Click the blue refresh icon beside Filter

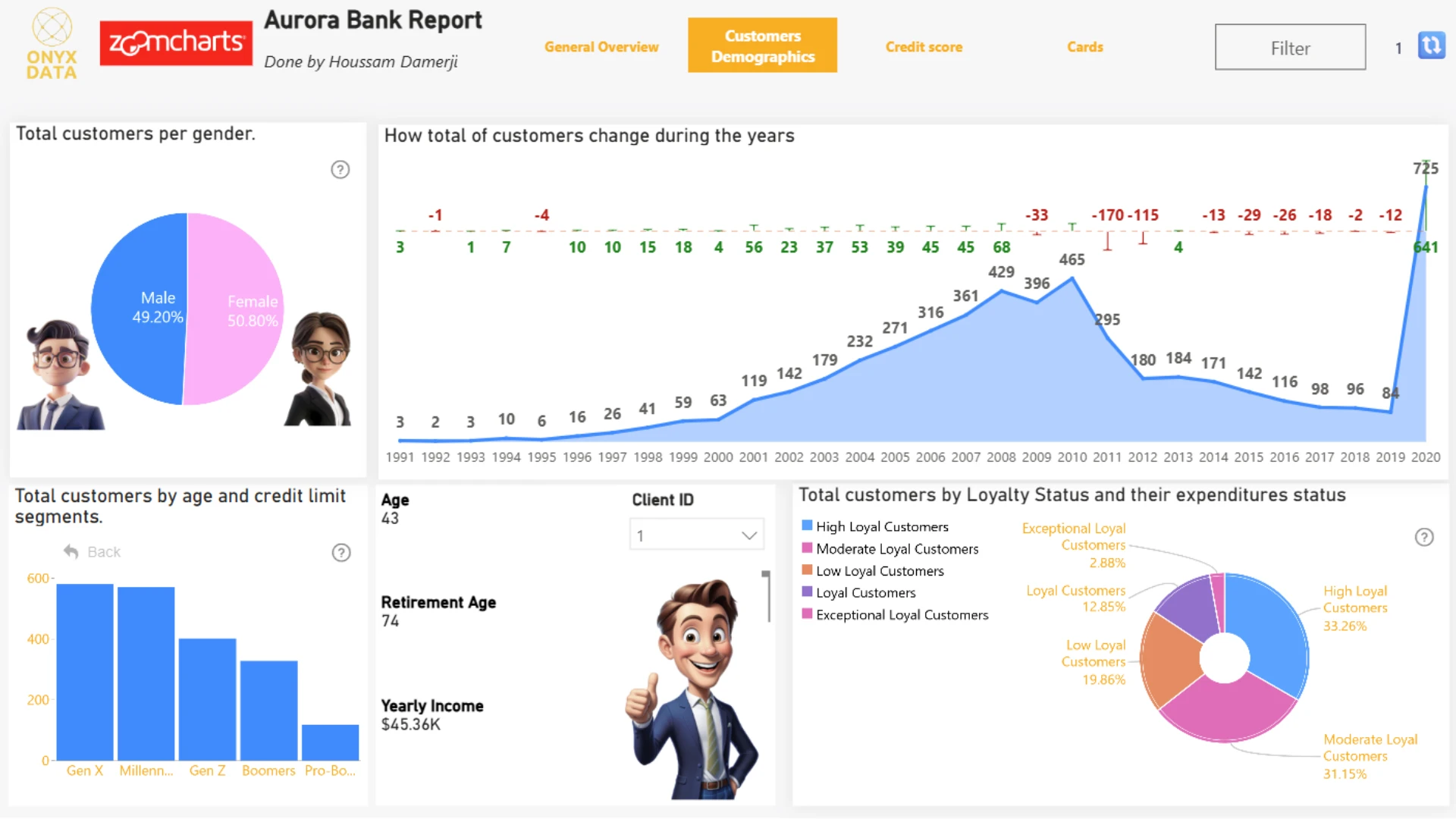point(1431,45)
